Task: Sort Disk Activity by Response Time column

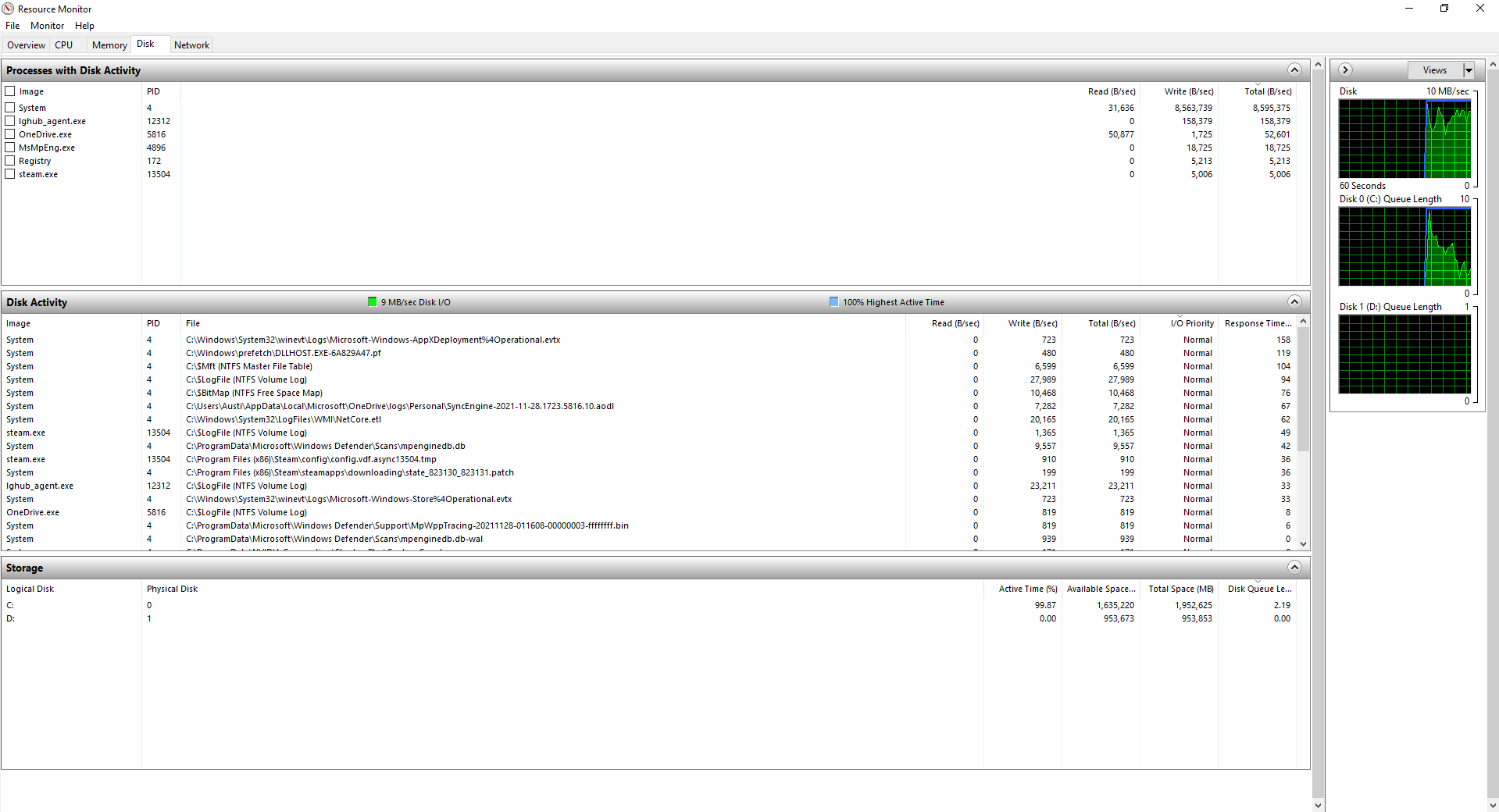Action: pyautogui.click(x=1258, y=323)
